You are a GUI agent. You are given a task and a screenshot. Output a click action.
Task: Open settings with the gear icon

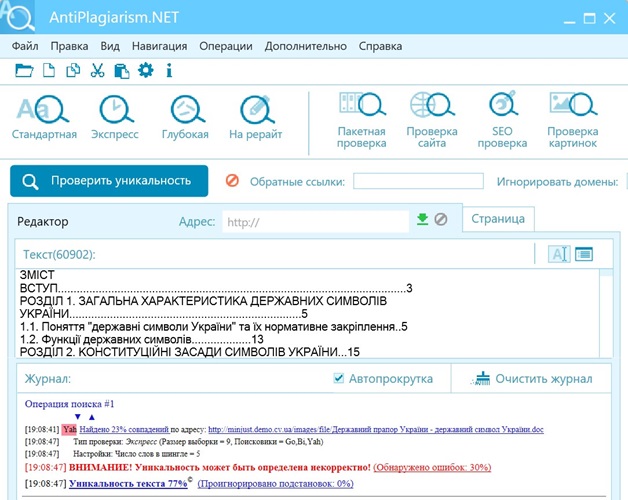(145, 71)
